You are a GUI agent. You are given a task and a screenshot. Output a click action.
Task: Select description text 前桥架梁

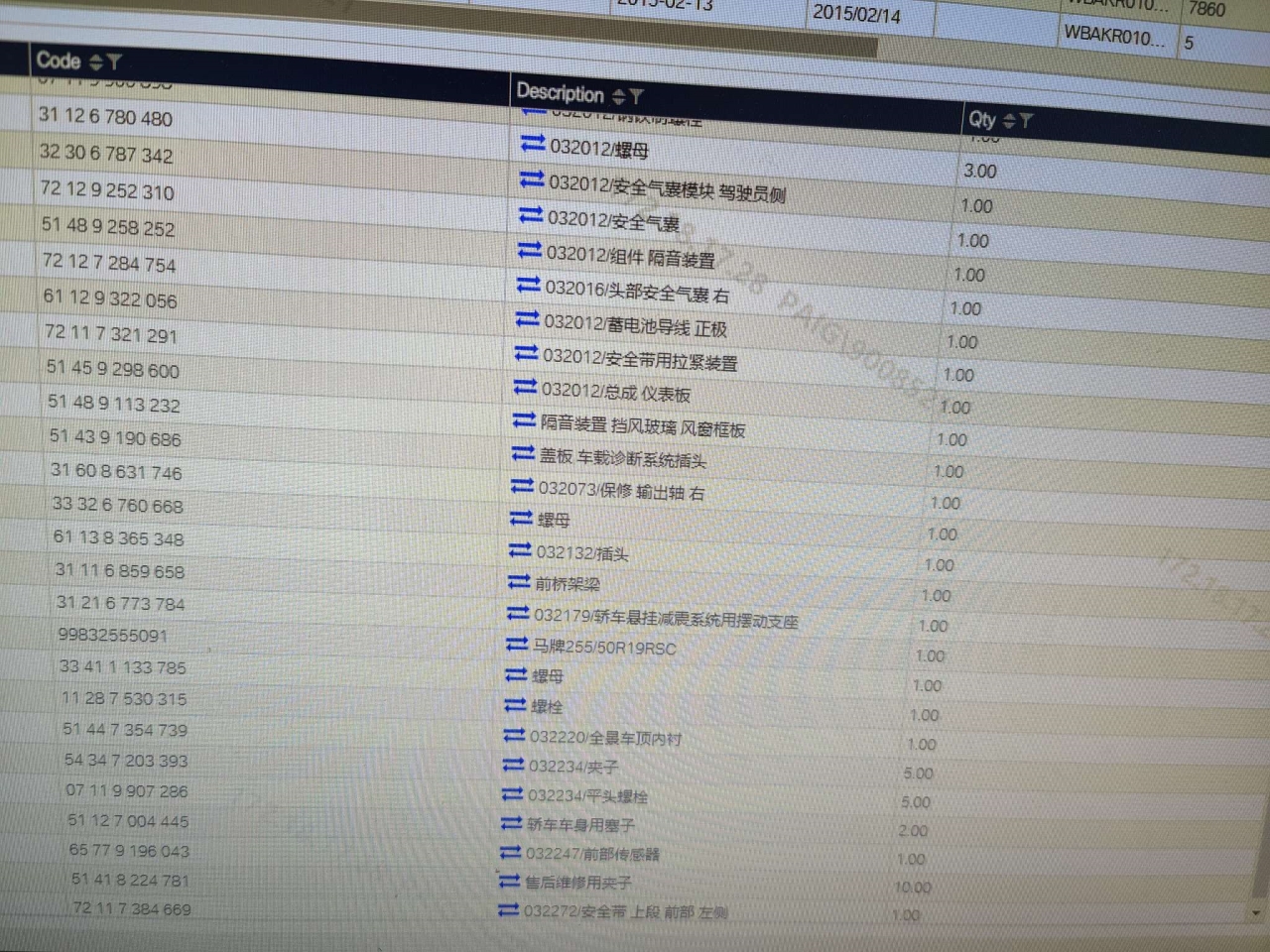[568, 583]
